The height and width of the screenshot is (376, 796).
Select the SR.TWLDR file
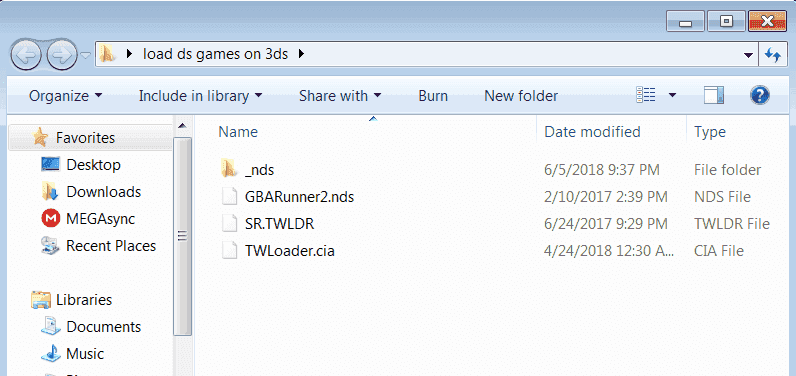click(279, 224)
